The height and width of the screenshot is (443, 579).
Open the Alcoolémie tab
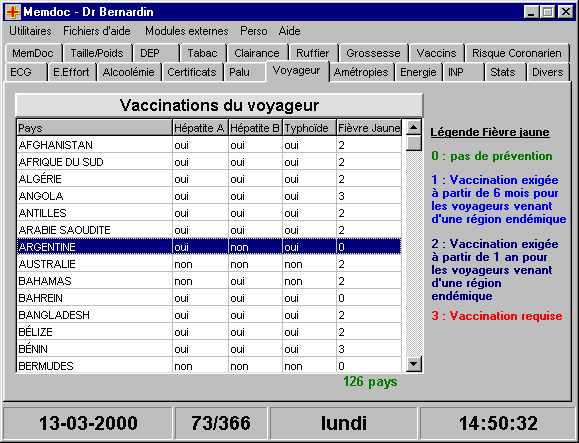(129, 72)
